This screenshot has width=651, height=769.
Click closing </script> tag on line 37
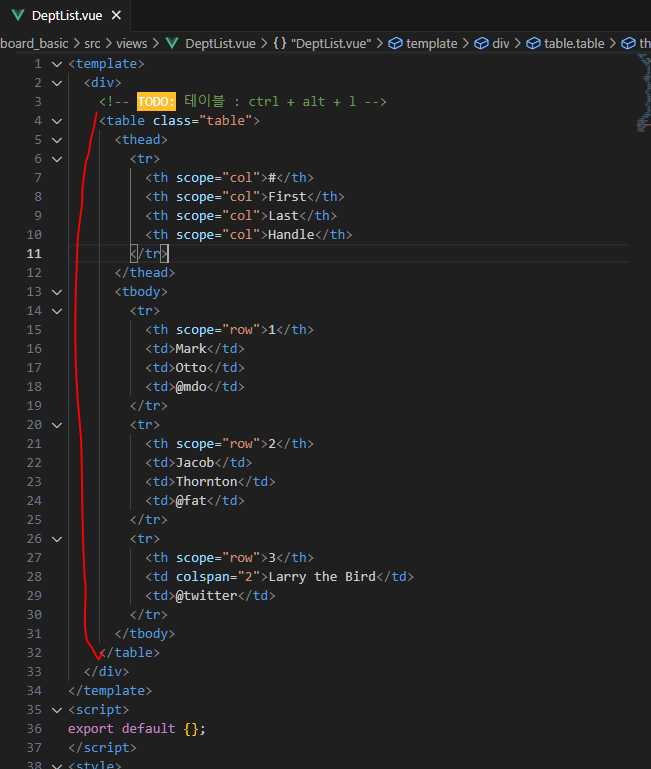point(103,748)
